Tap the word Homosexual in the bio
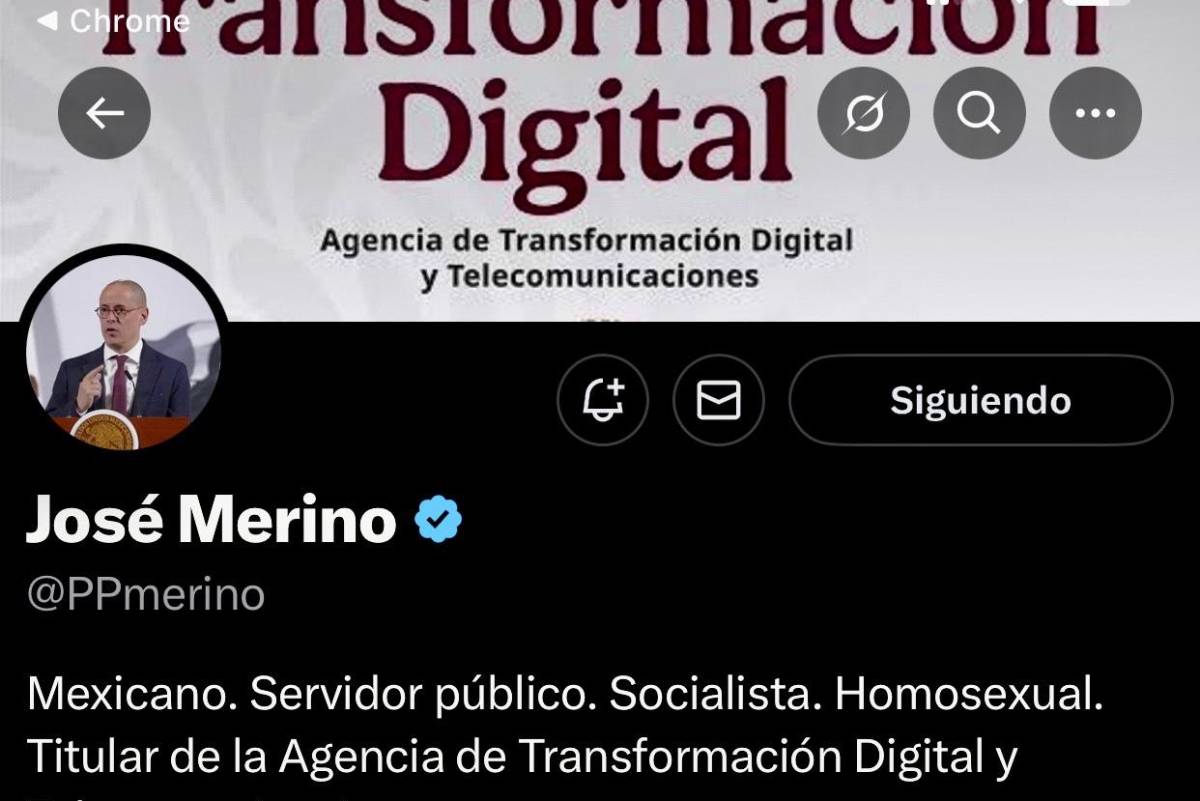Screen dimensions: 1200x801 tap(969, 695)
